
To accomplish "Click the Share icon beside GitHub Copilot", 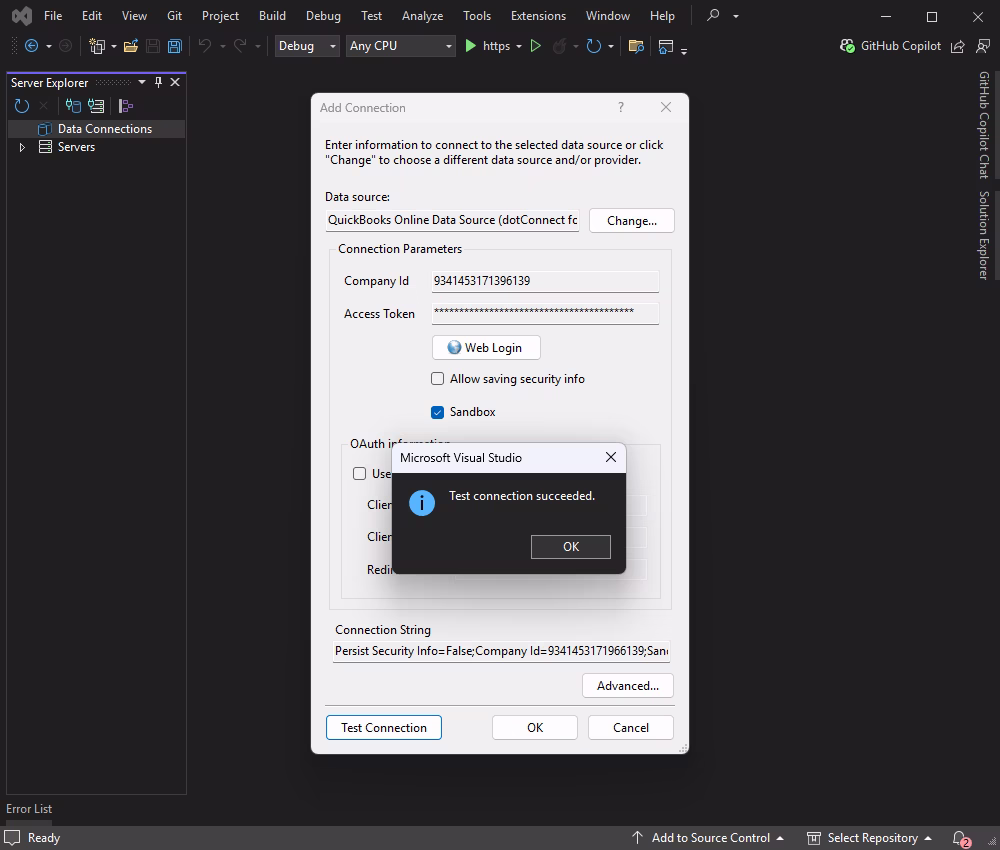I will tap(957, 46).
